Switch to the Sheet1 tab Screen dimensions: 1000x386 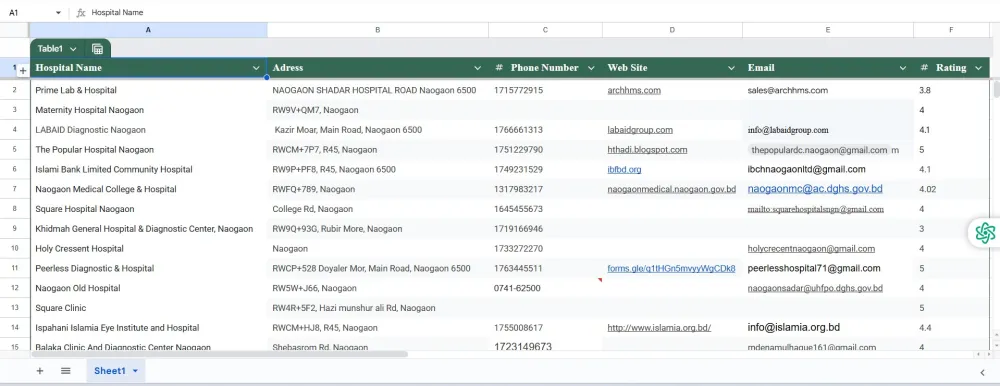pyautogui.click(x=110, y=371)
